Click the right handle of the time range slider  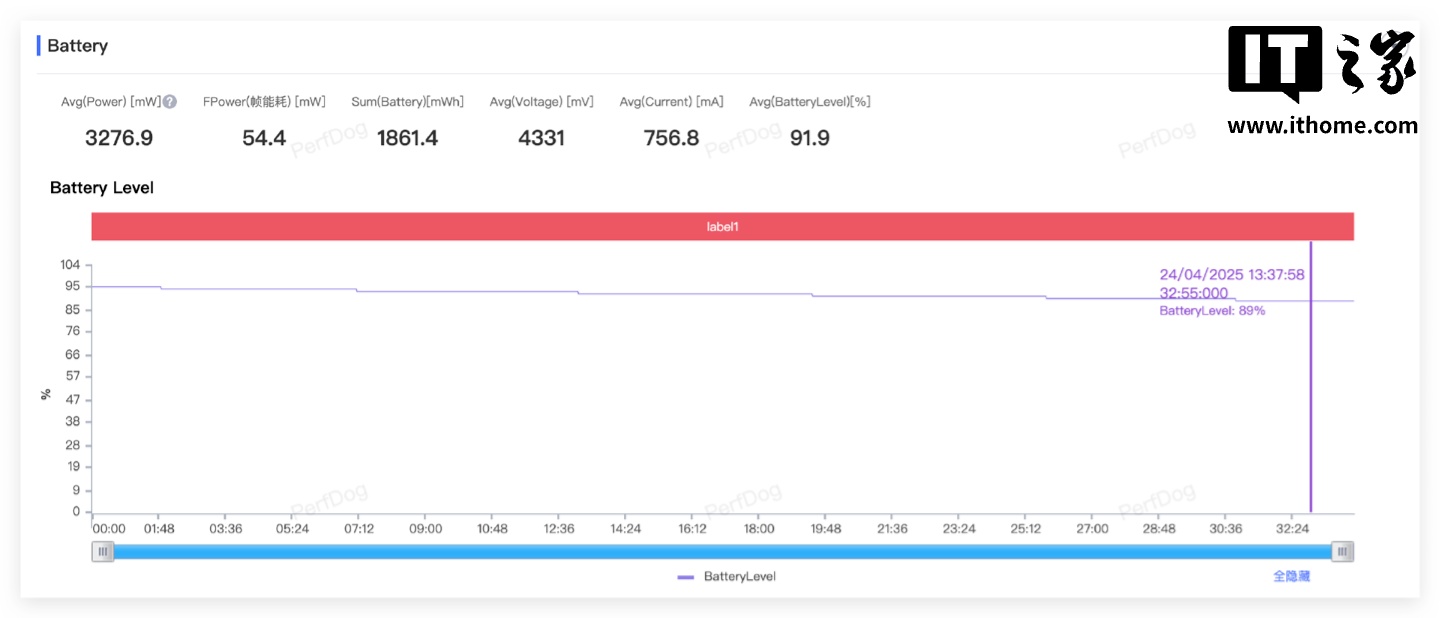click(1343, 551)
